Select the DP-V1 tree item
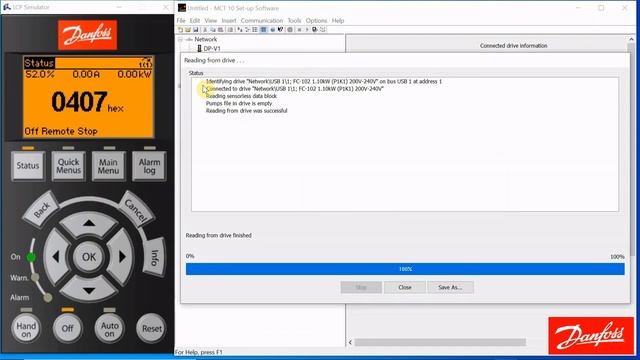The width and height of the screenshot is (640, 360). click(212, 48)
